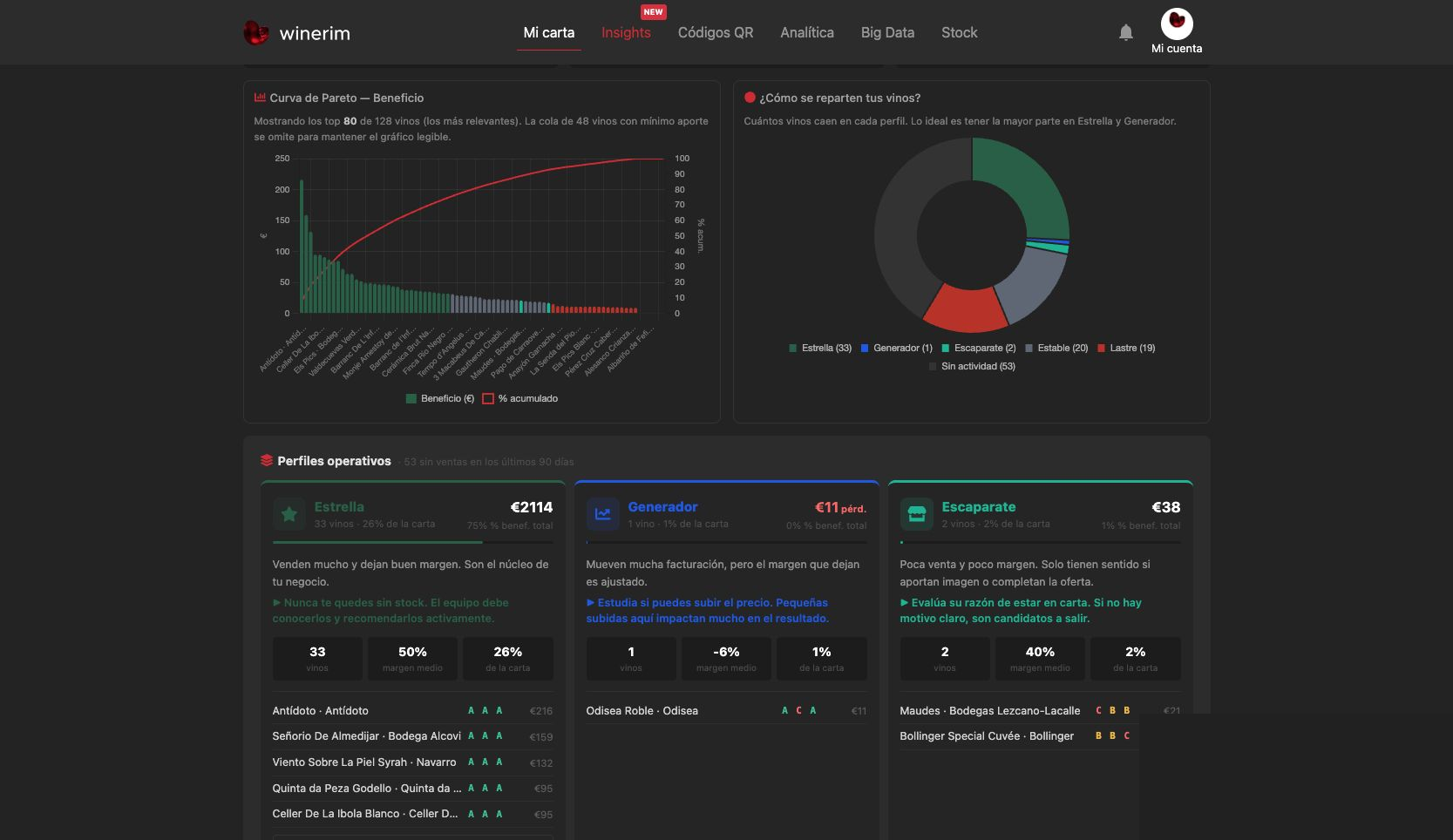Toggle Lastre (19) legend entry
Viewport: 1453px width, 840px height.
tap(1126, 348)
